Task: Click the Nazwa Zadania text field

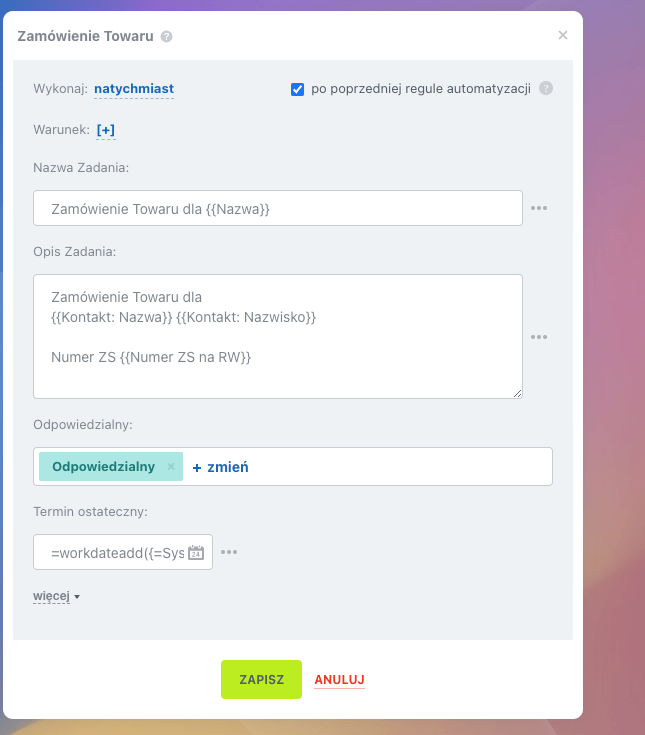Action: click(x=277, y=208)
